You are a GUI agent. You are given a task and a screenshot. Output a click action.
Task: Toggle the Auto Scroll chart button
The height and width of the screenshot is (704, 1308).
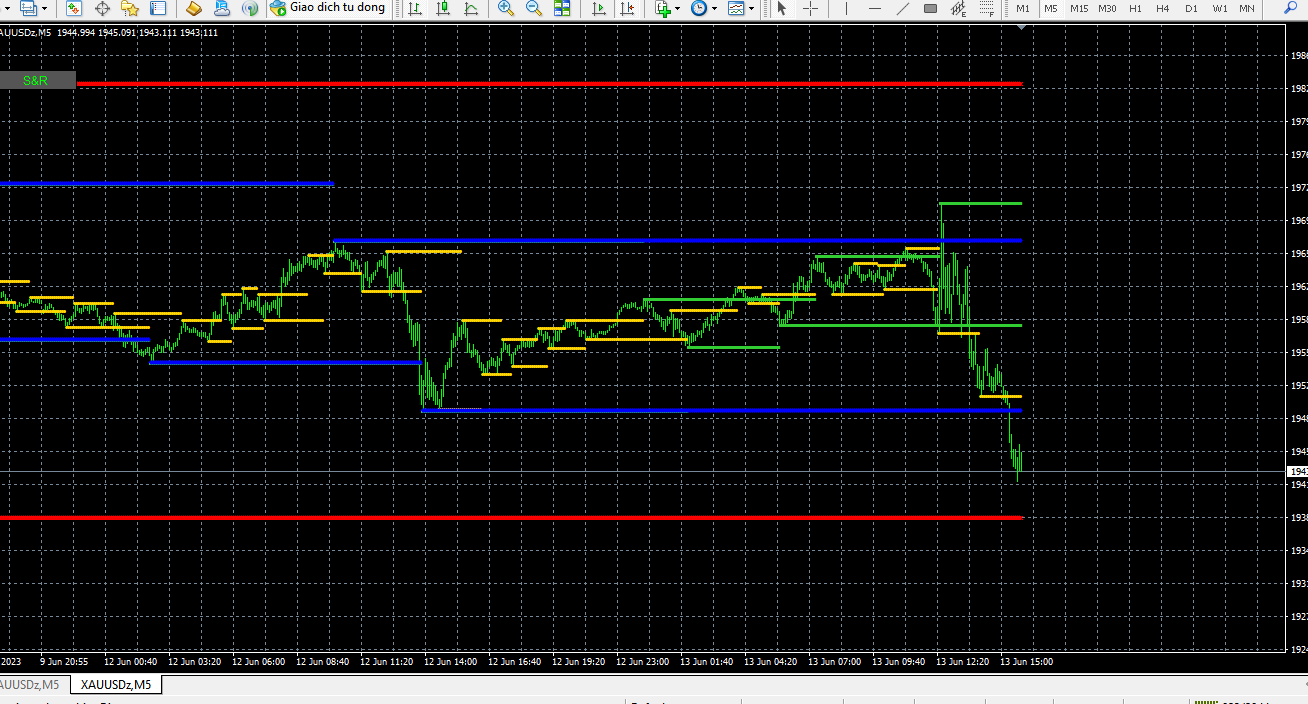599,8
